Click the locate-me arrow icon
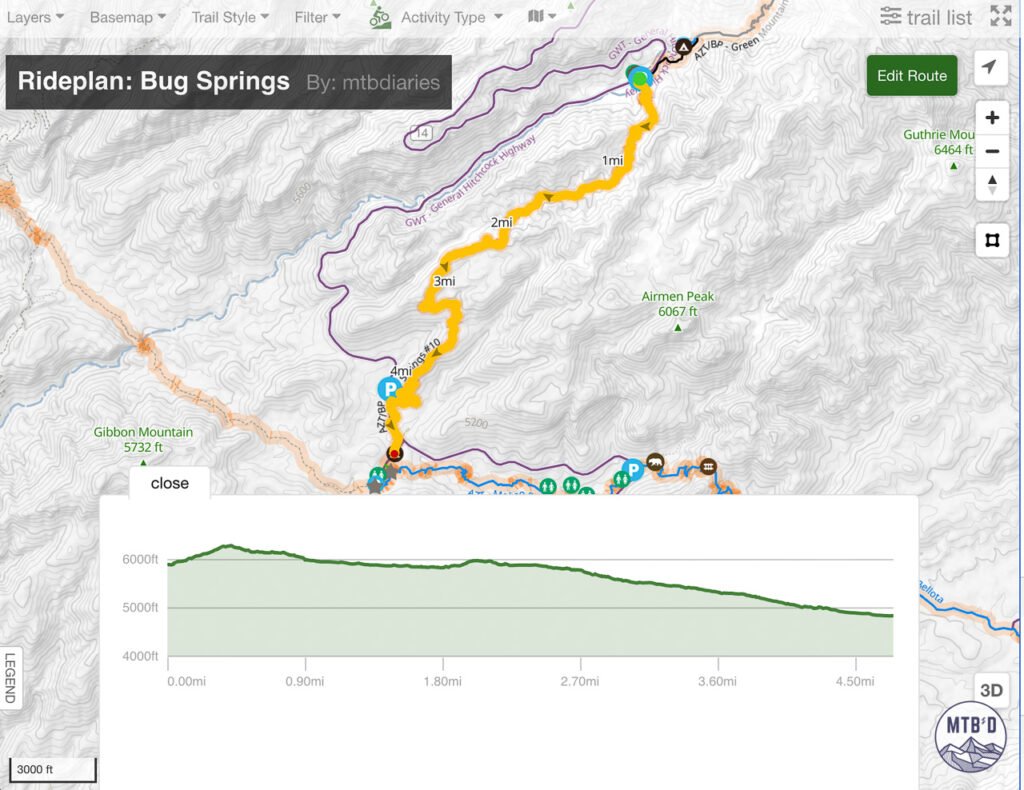Screen dimensions: 1024x790 point(989,67)
